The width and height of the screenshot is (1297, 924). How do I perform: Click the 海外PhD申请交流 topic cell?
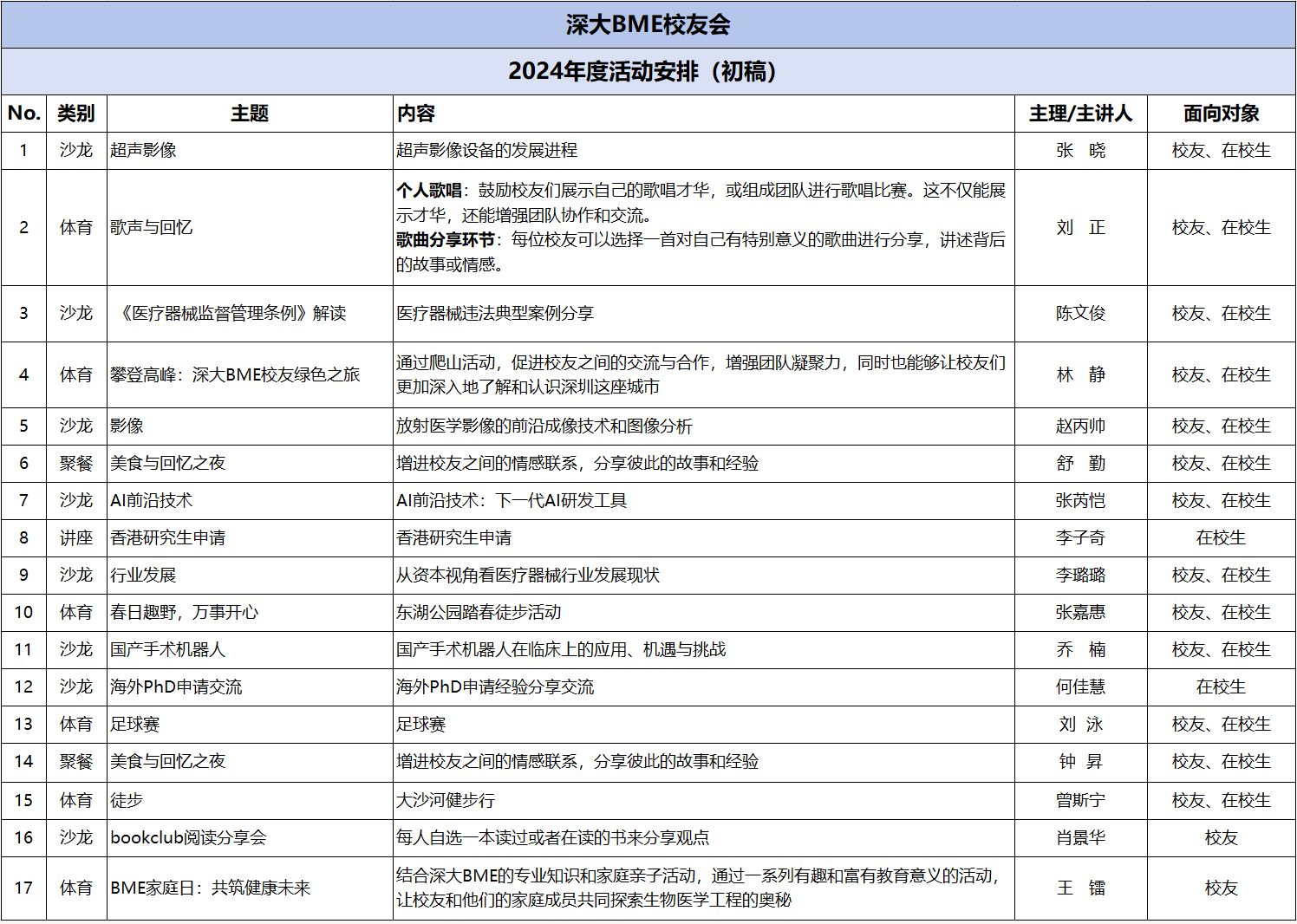coord(250,686)
